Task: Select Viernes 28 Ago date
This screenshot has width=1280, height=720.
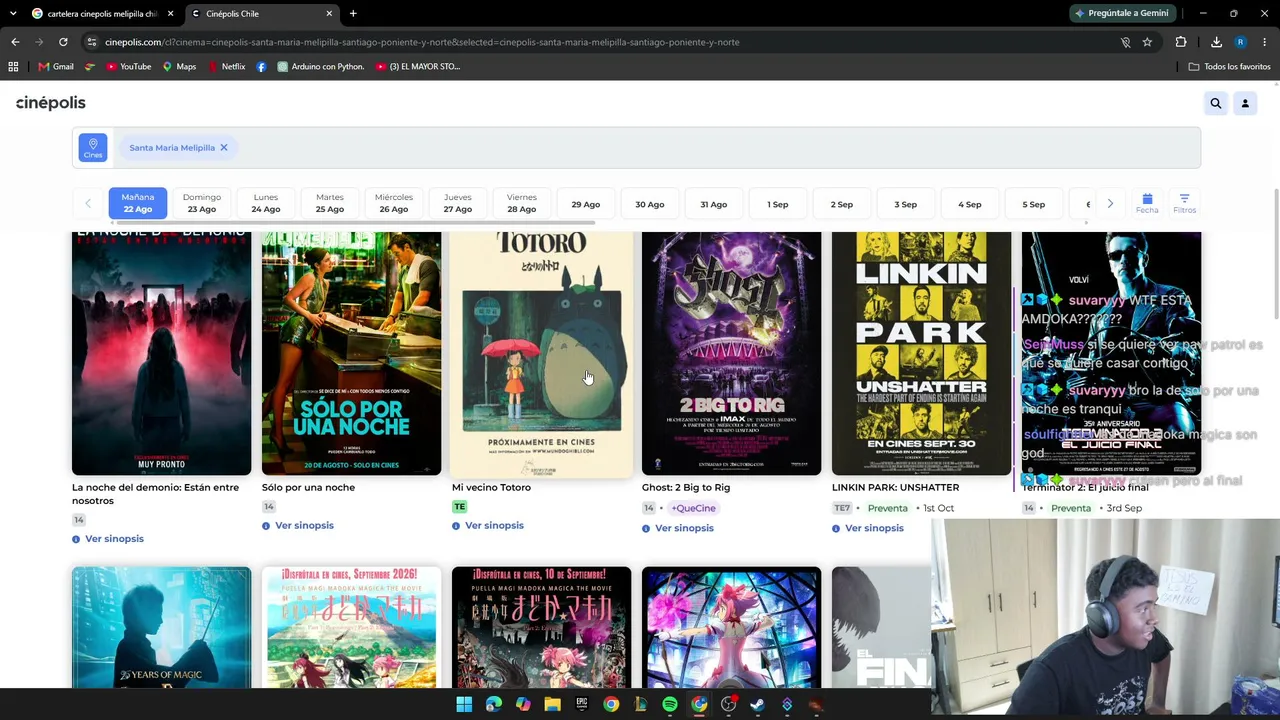Action: coord(522,203)
